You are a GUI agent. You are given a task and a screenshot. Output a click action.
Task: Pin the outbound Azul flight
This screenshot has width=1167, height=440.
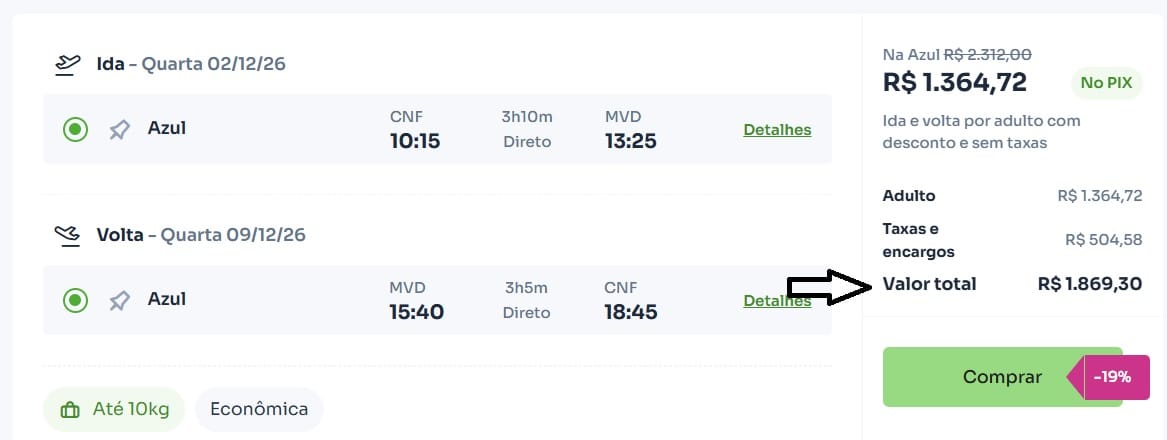coord(120,129)
